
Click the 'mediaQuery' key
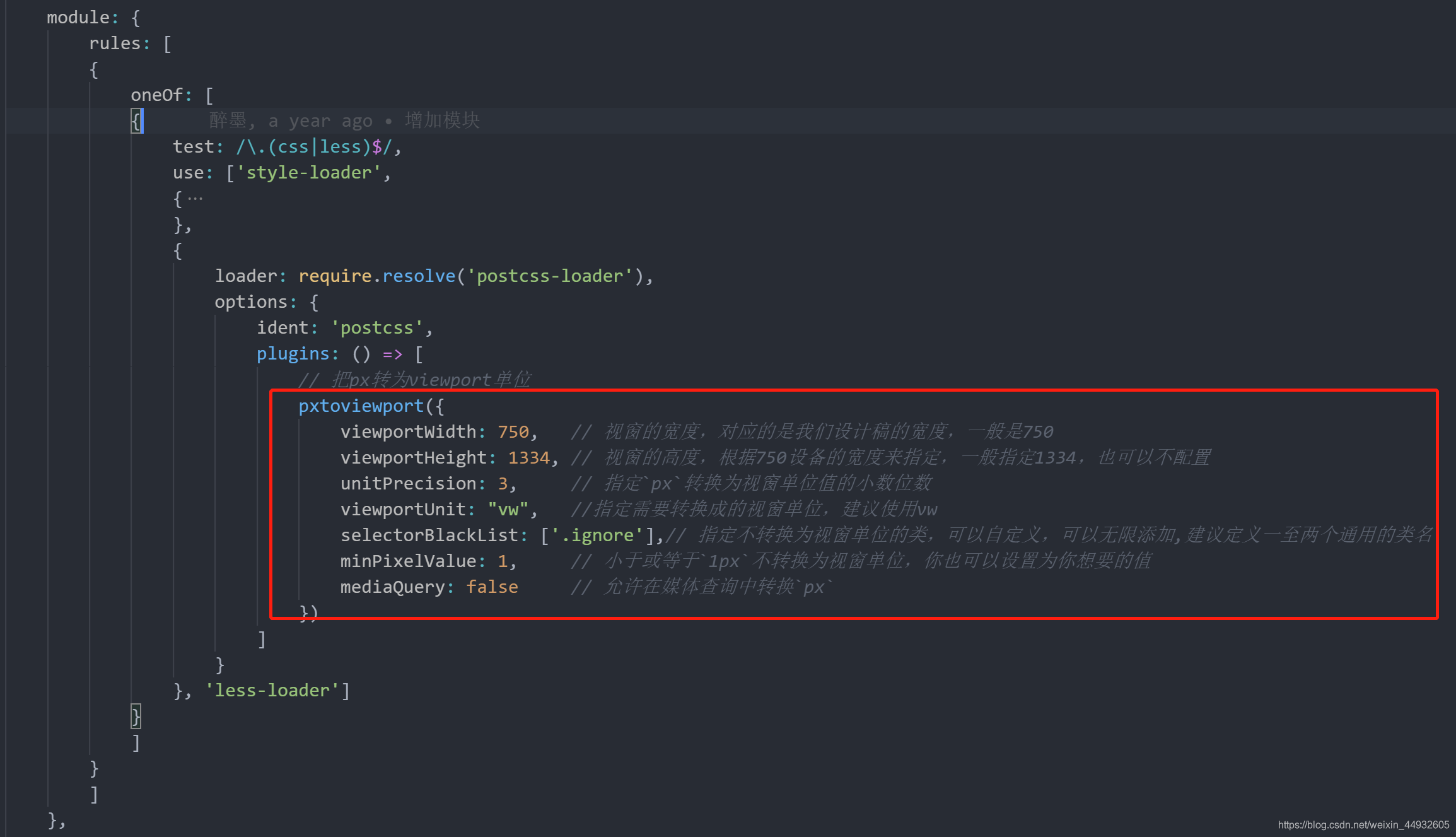[x=393, y=587]
